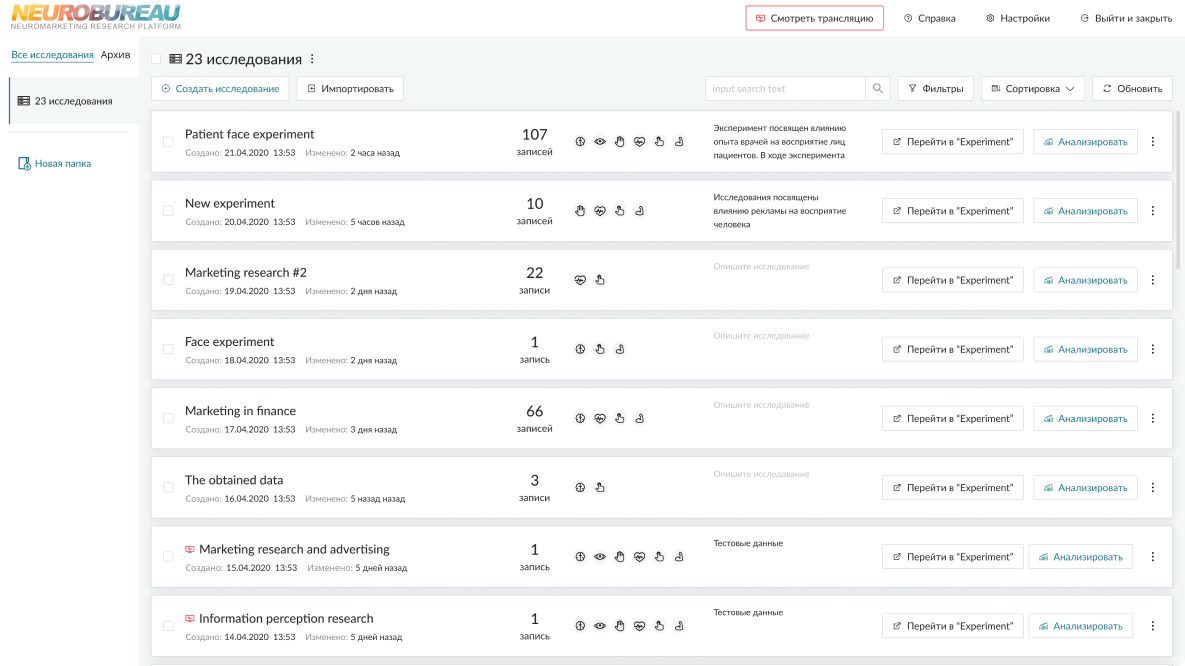
Task: Select the checkbox next to Face experiment
Action: [x=167, y=349]
